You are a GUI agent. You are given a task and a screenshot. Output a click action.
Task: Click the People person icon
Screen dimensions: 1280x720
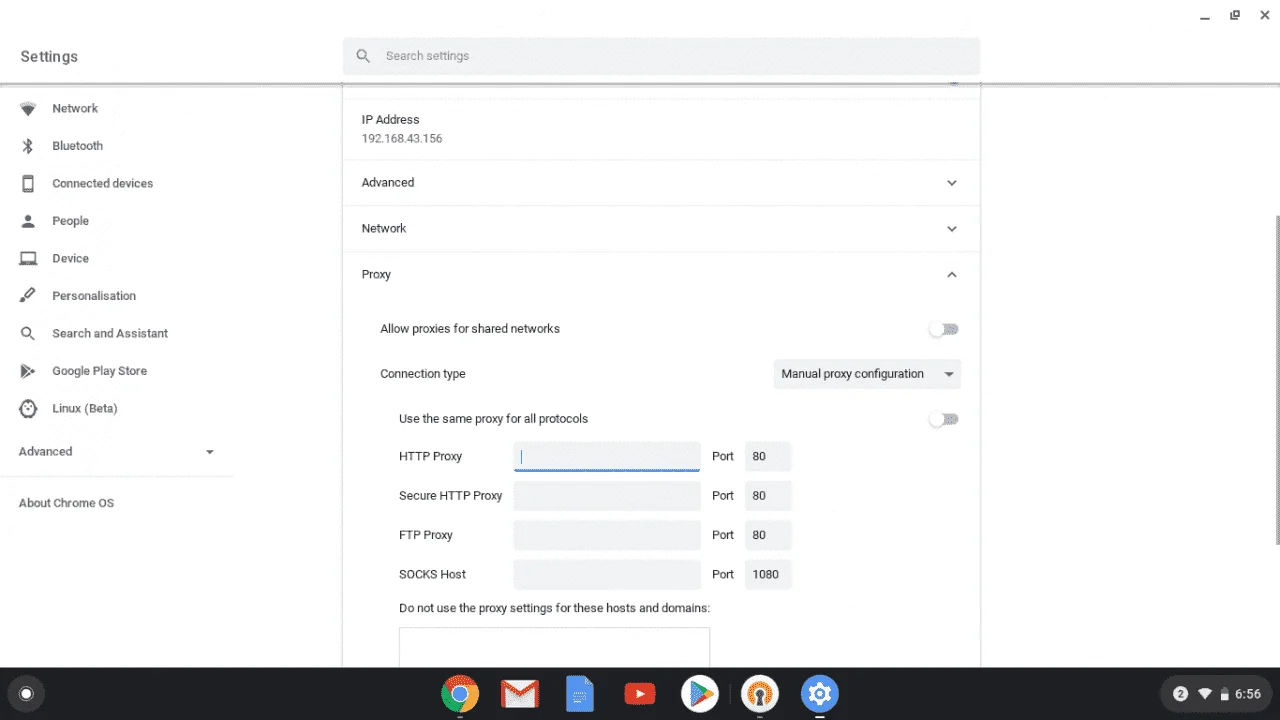(x=29, y=221)
